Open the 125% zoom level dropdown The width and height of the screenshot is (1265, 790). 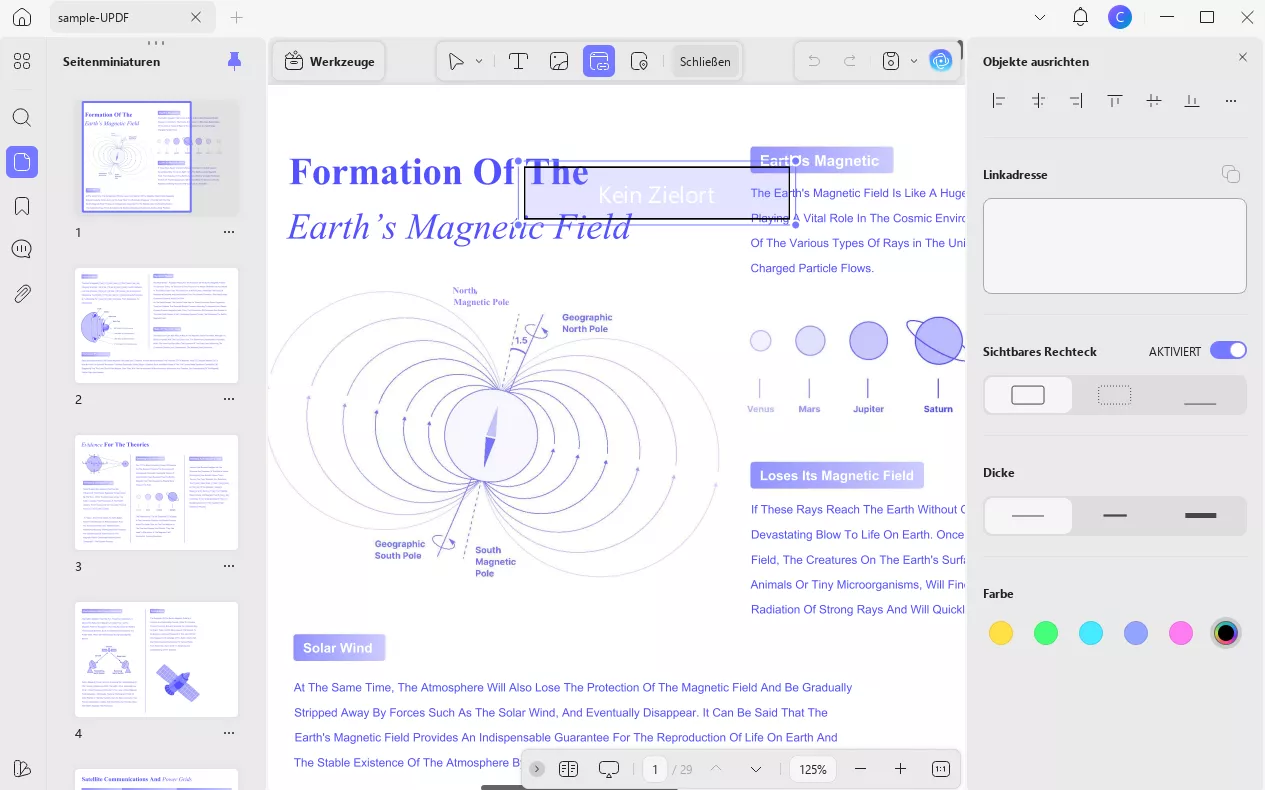coord(813,769)
